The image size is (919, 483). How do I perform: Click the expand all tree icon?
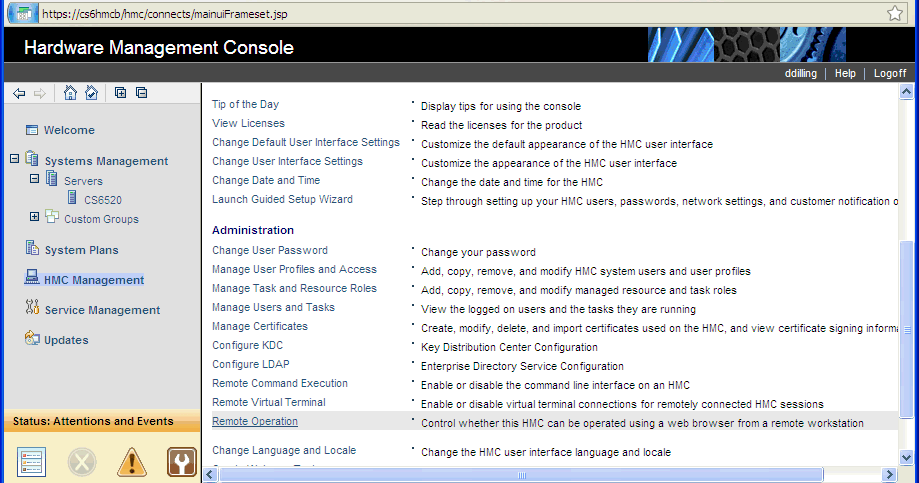pyautogui.click(x=120, y=93)
